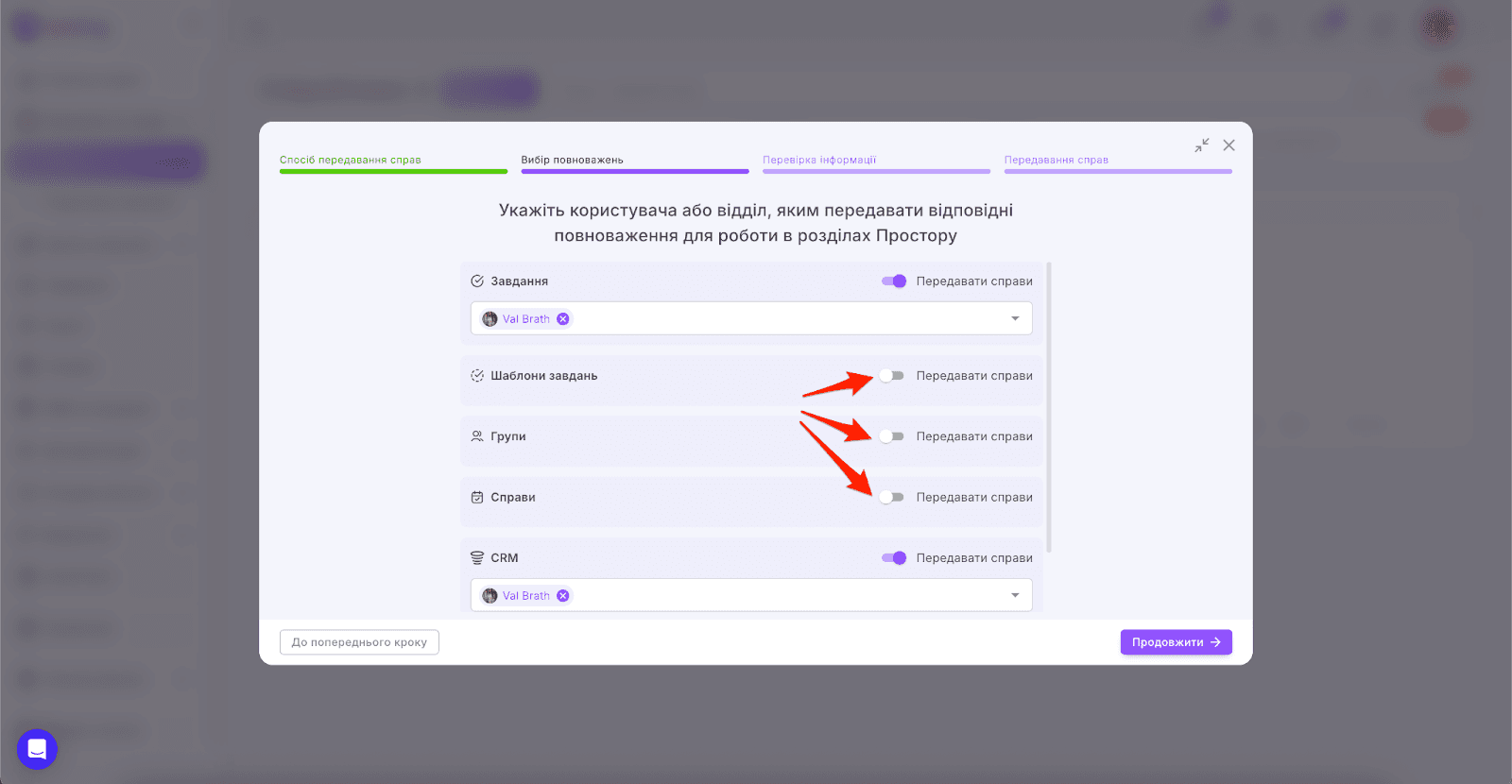This screenshot has width=1512, height=784.
Task: Click the Групи label
Action: (508, 436)
